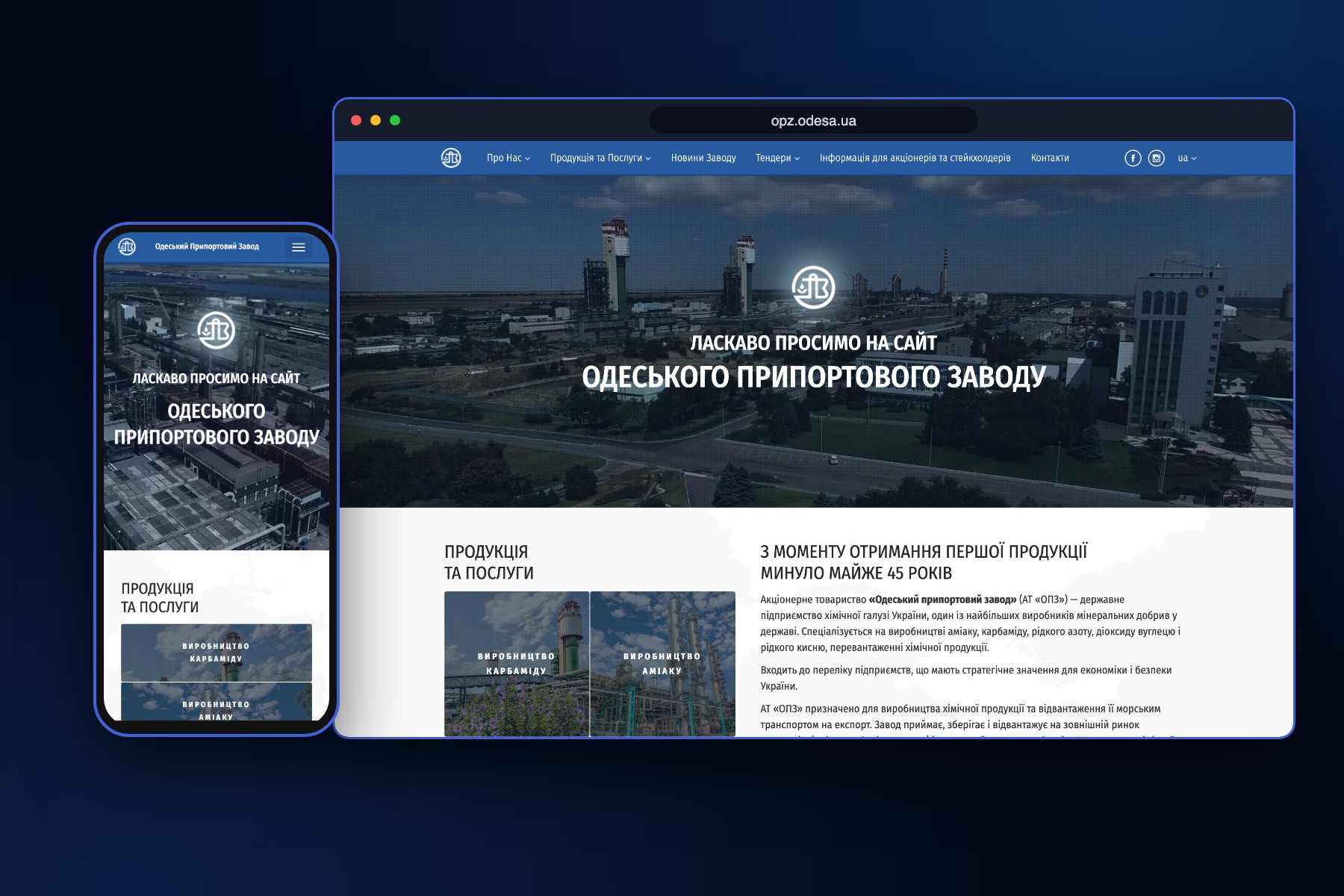Open desktop 'Виробництво карбаміду' tile
The width and height of the screenshot is (1344, 896).
coord(517,664)
